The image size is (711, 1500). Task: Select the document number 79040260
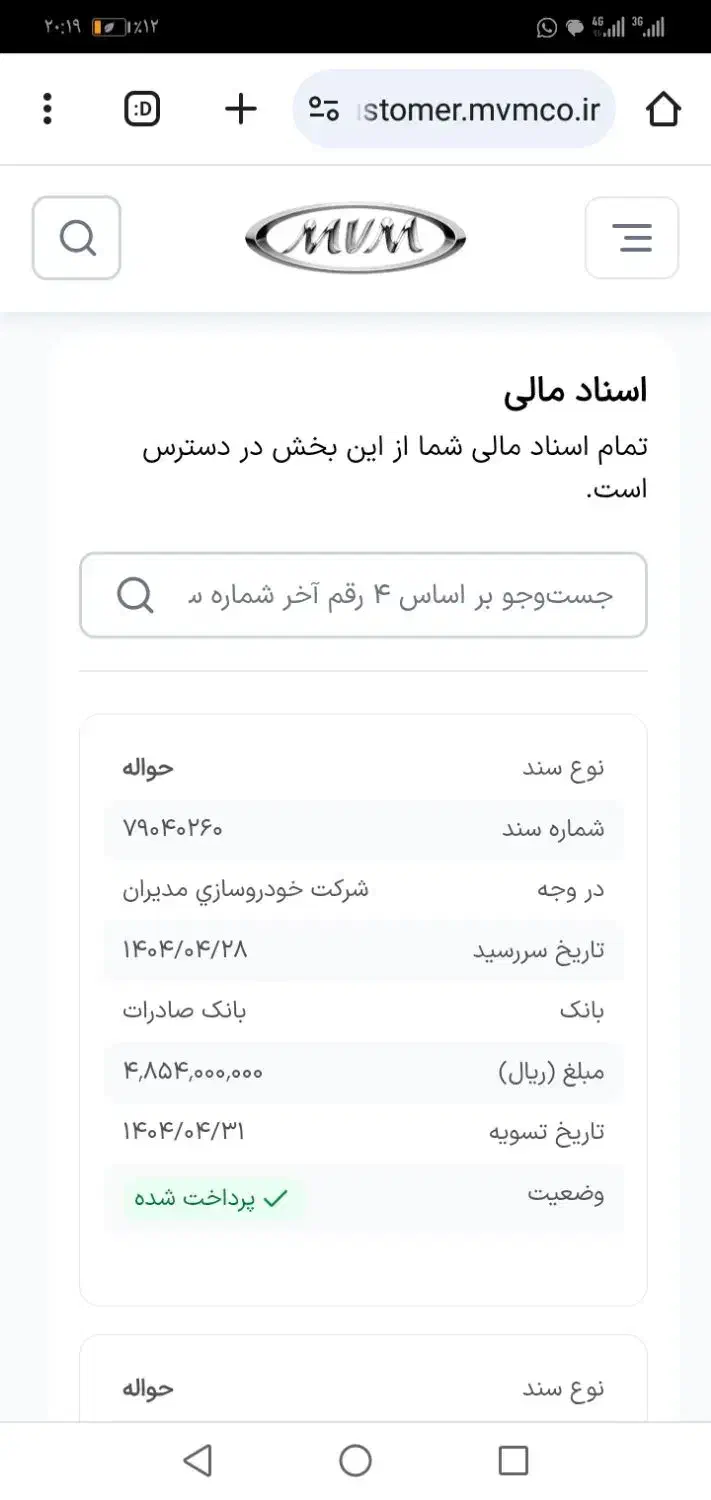tap(172, 828)
